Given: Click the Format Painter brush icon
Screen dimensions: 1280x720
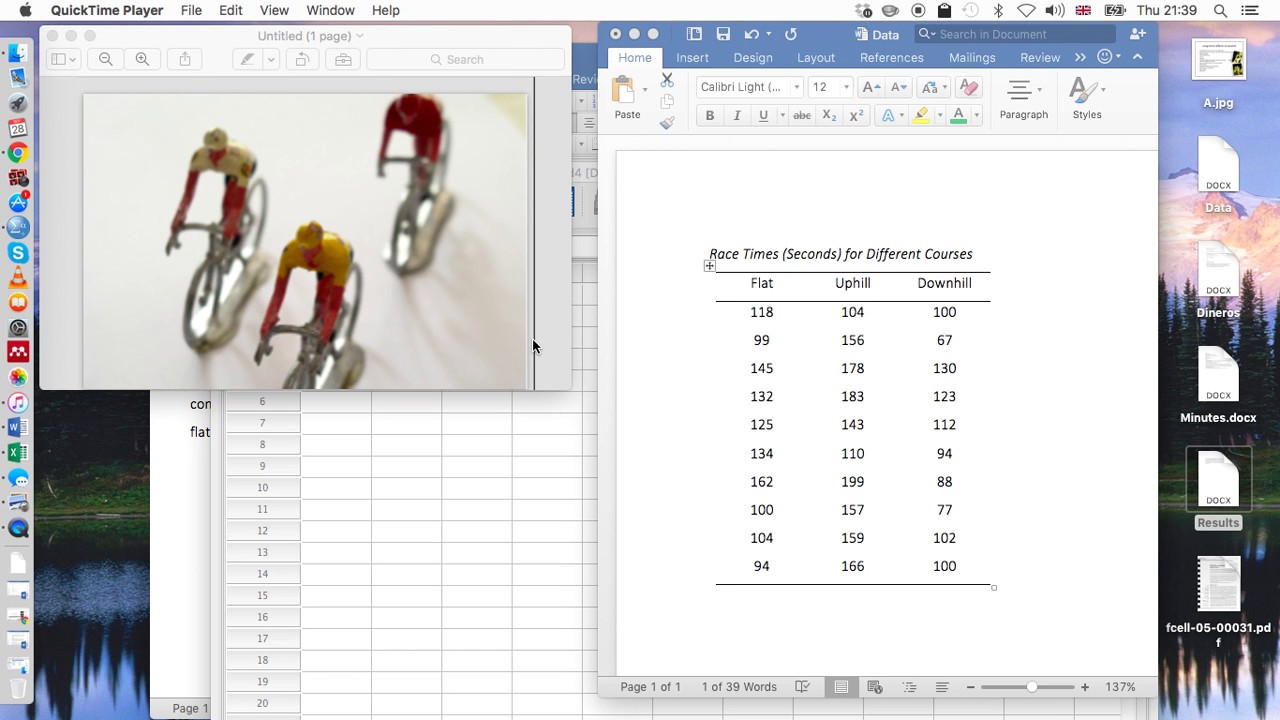Looking at the screenshot, I should coord(667,123).
